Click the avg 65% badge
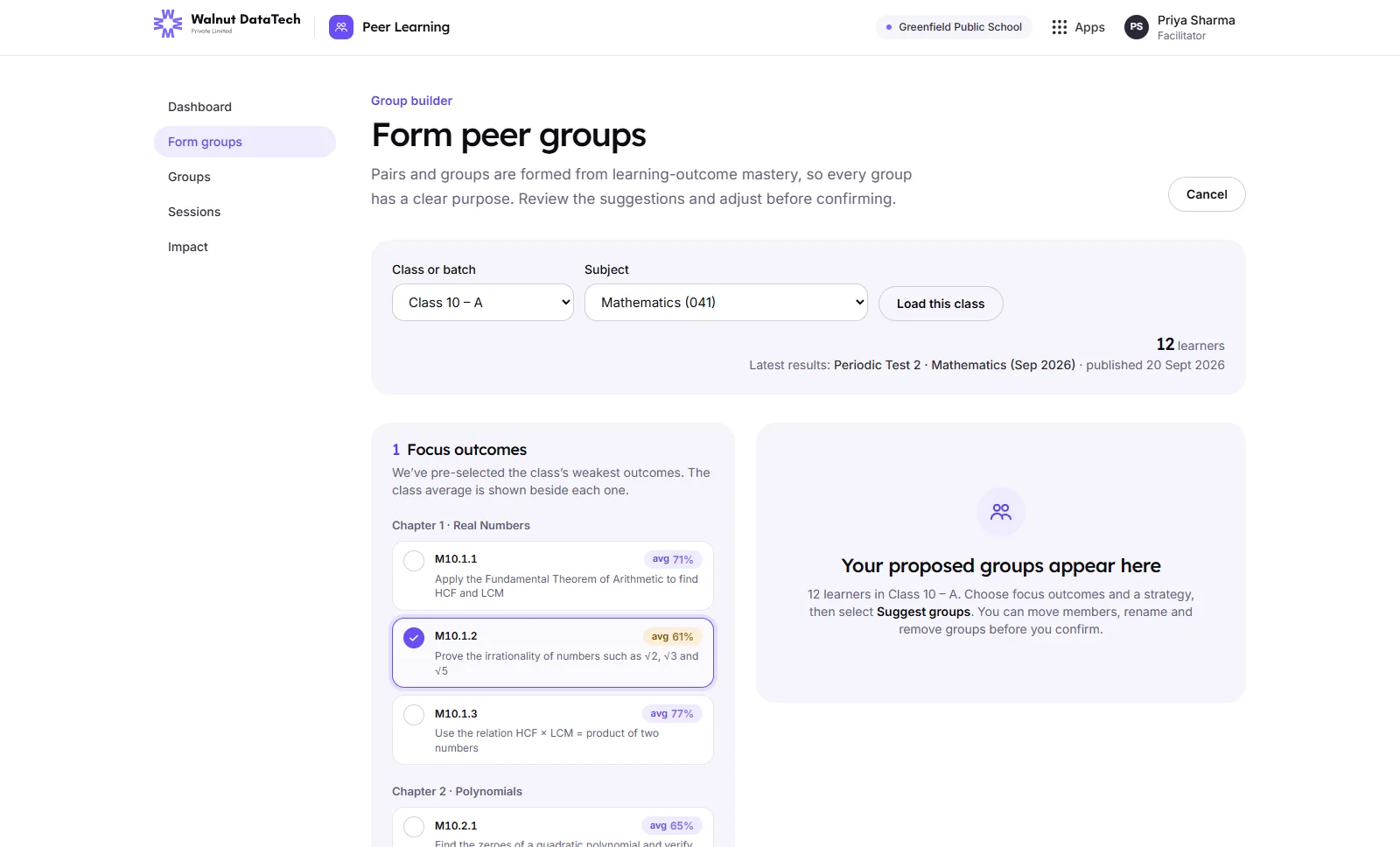 [672, 826]
